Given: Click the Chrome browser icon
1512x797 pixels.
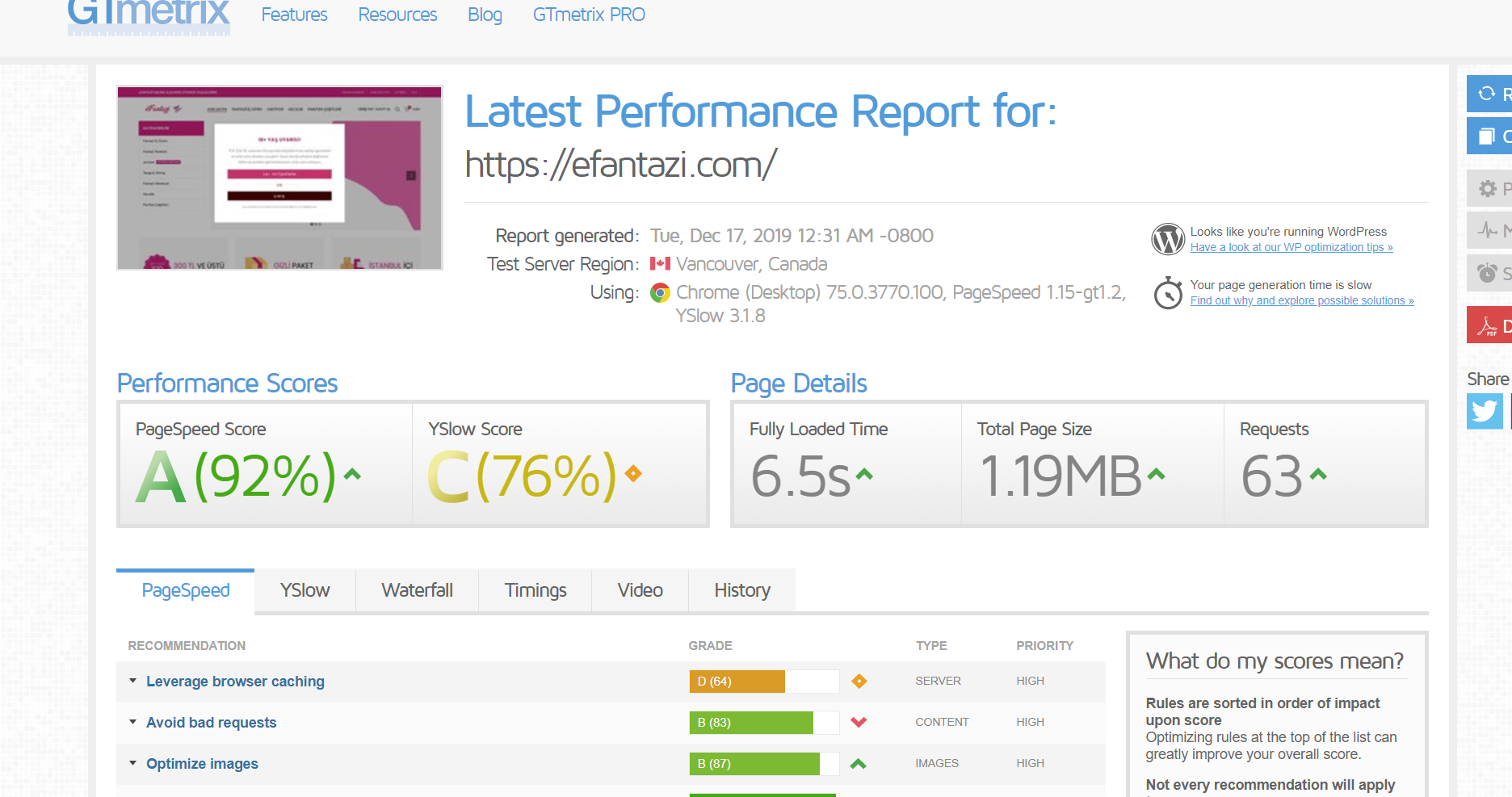Looking at the screenshot, I should tap(660, 292).
